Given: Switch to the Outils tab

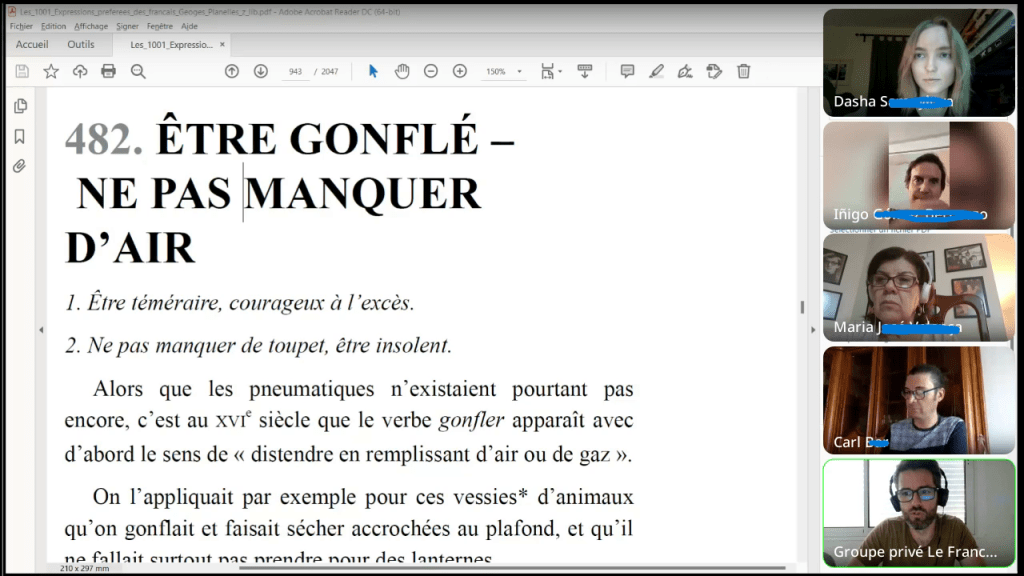Looking at the screenshot, I should (x=81, y=44).
